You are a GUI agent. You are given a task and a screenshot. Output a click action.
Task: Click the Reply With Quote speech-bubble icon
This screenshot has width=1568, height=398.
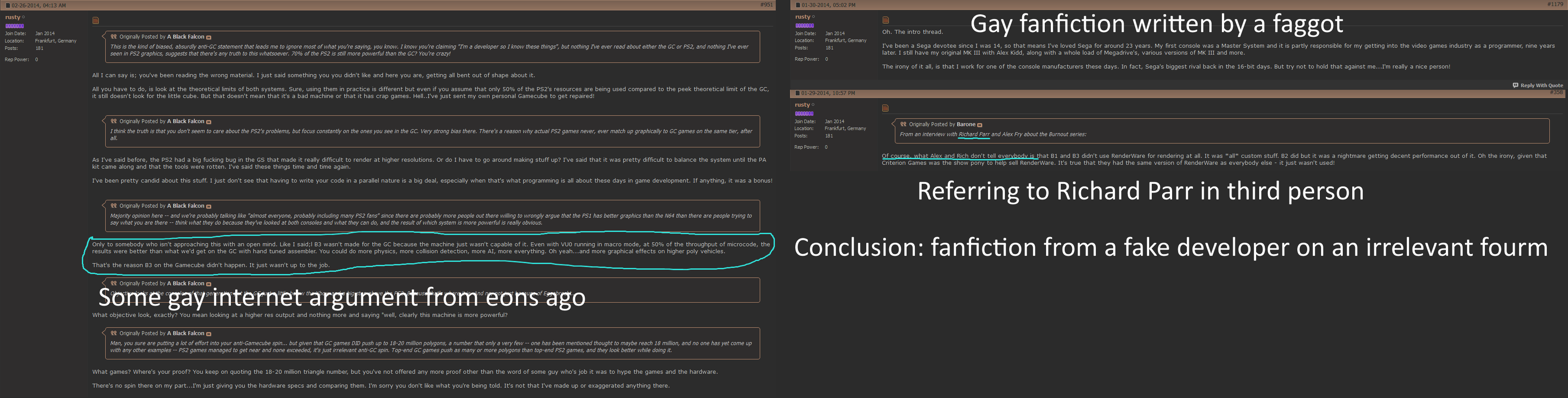coord(1516,85)
